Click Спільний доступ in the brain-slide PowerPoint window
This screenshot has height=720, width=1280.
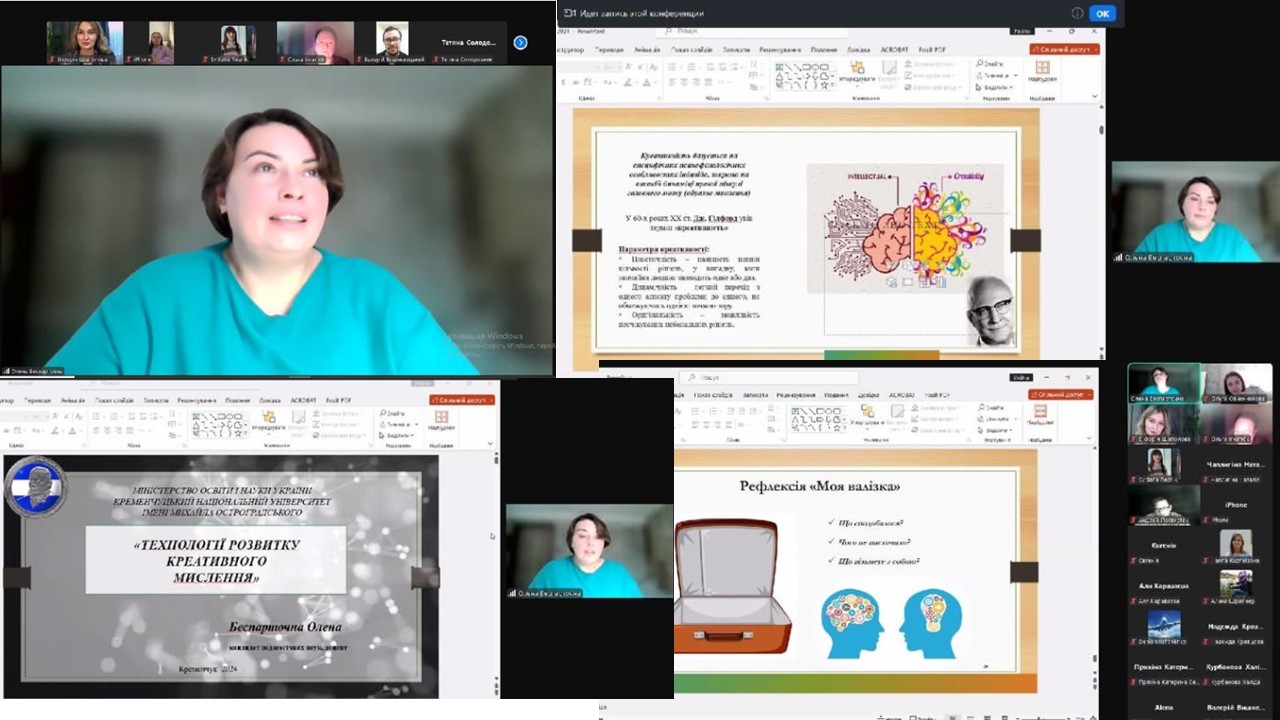tap(1065, 49)
